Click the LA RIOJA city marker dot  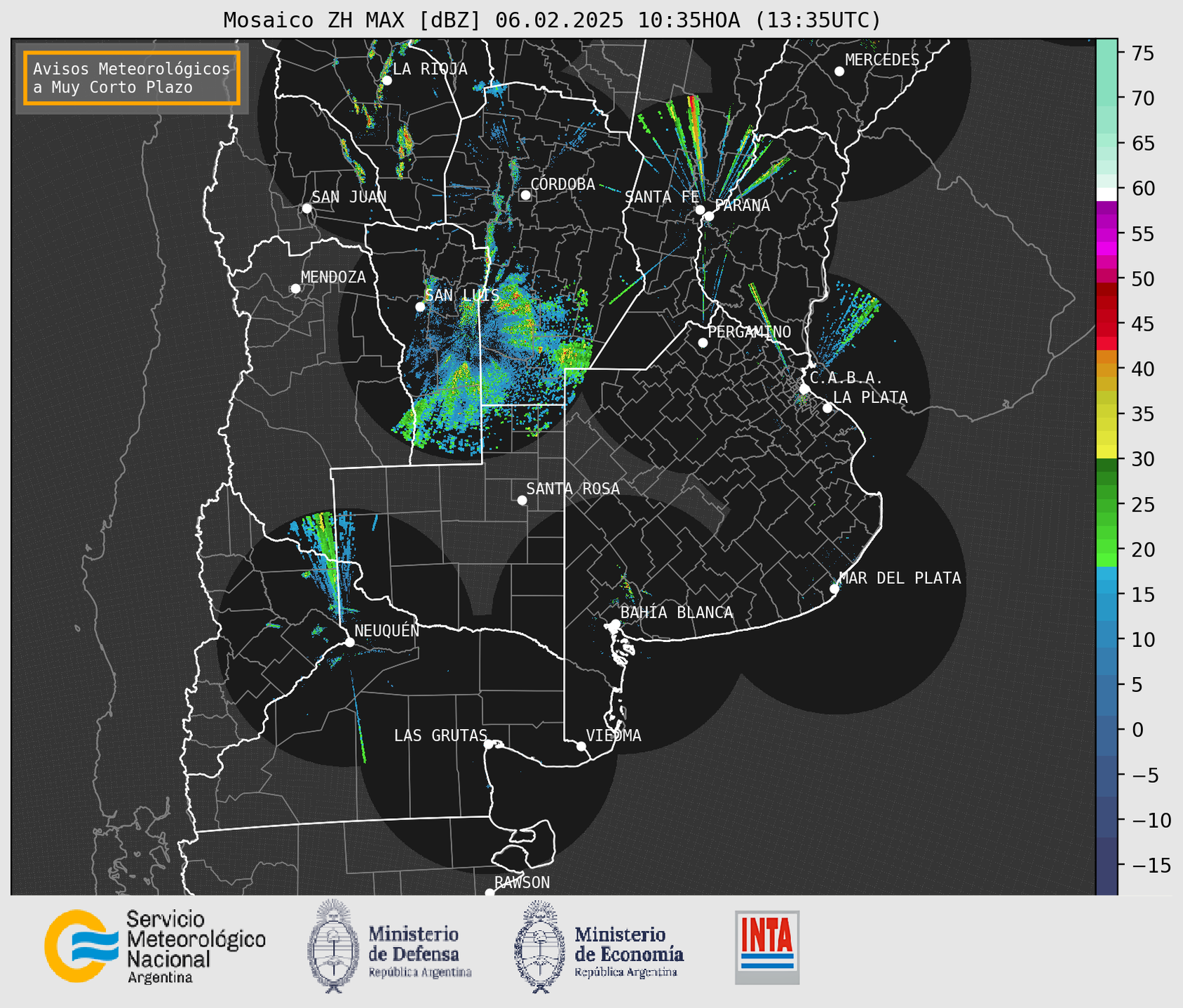pos(387,81)
